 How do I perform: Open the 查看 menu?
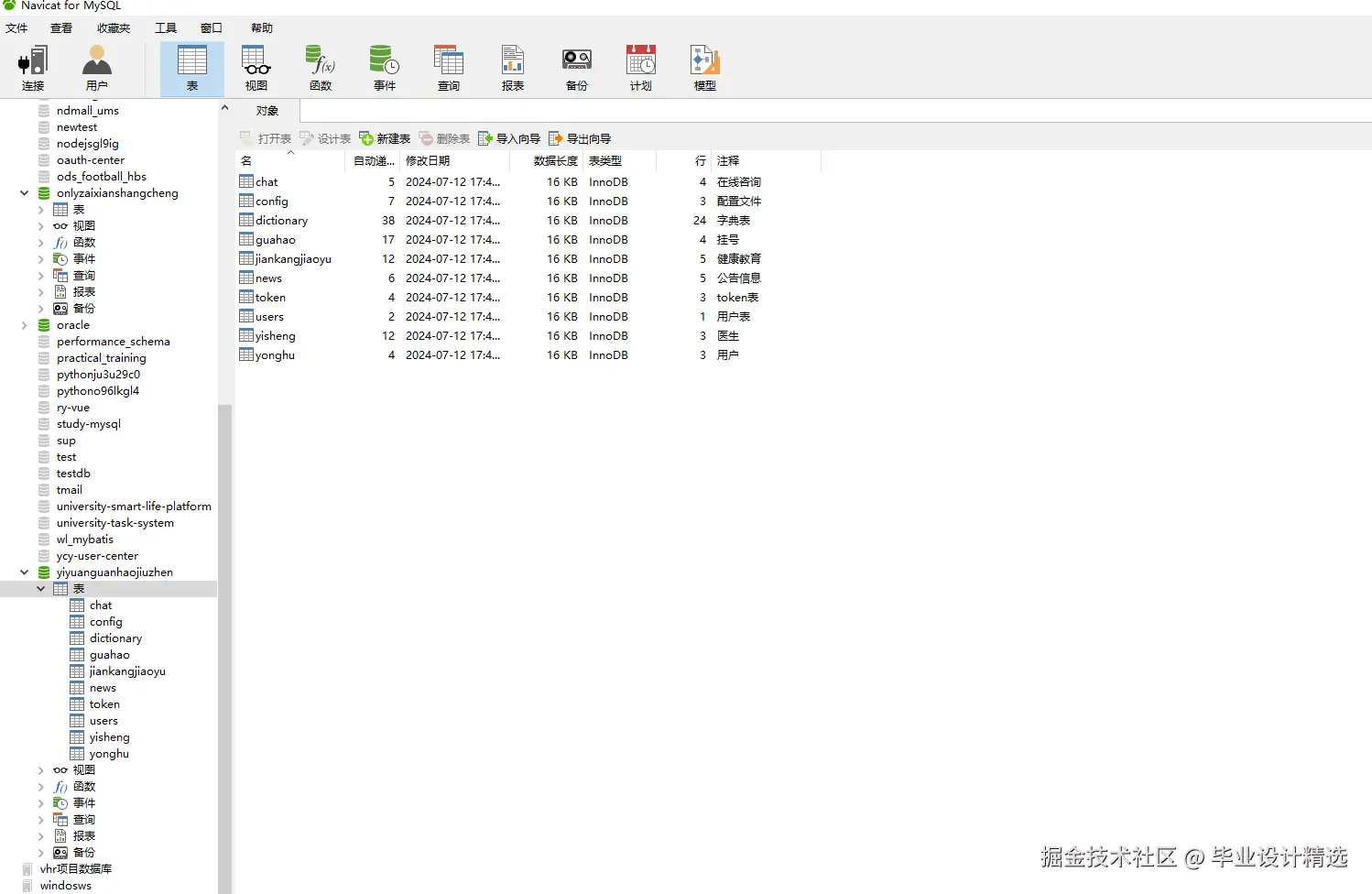61,27
